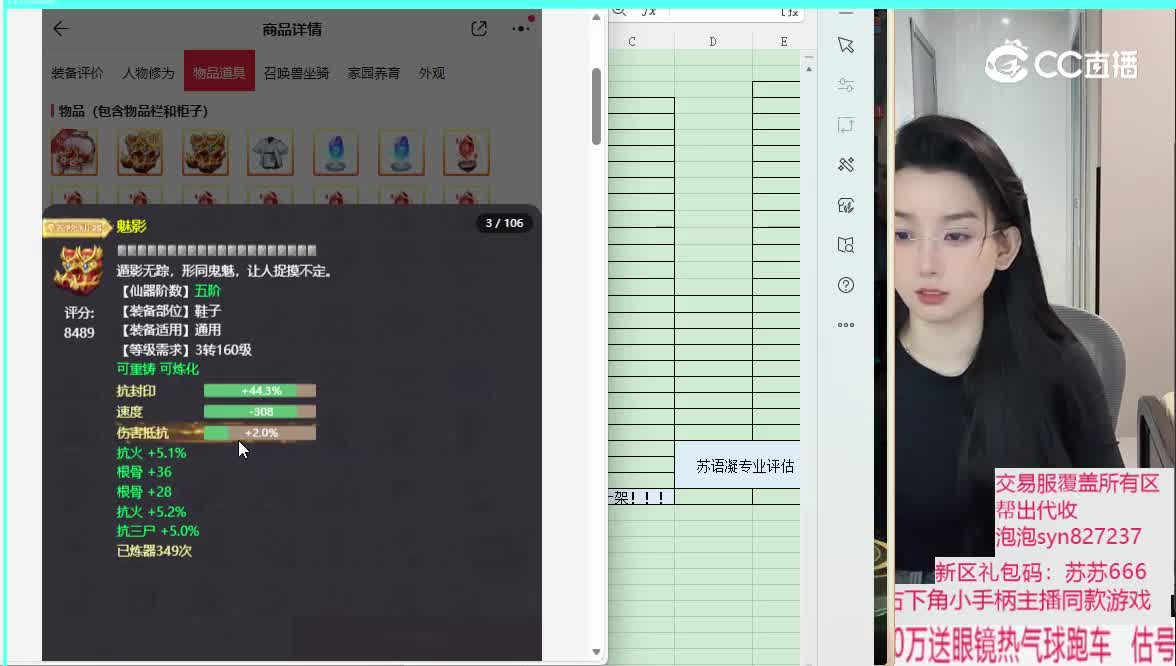
Task: Open the help question mark icon in sidebar
Action: pos(846,285)
